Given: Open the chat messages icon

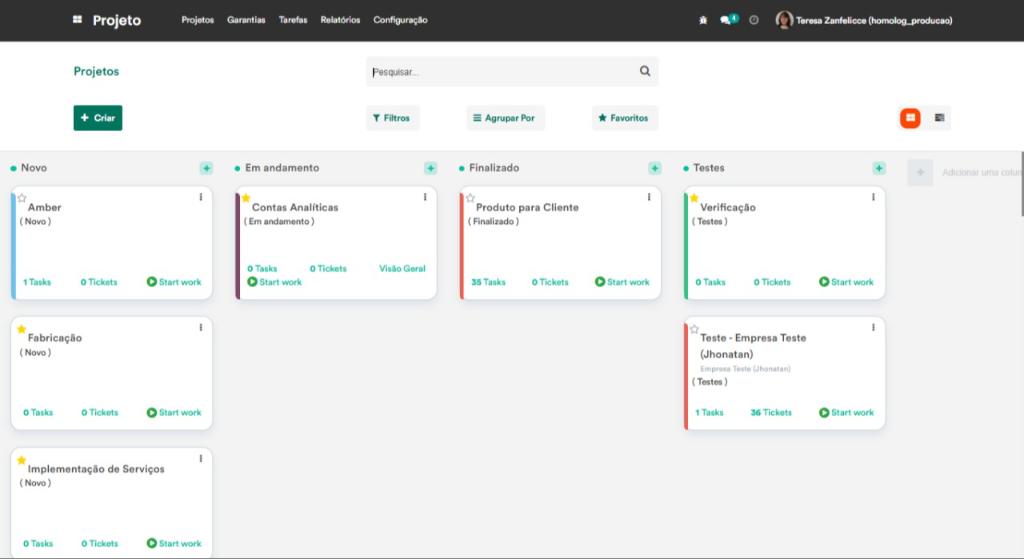Looking at the screenshot, I should click(x=727, y=20).
